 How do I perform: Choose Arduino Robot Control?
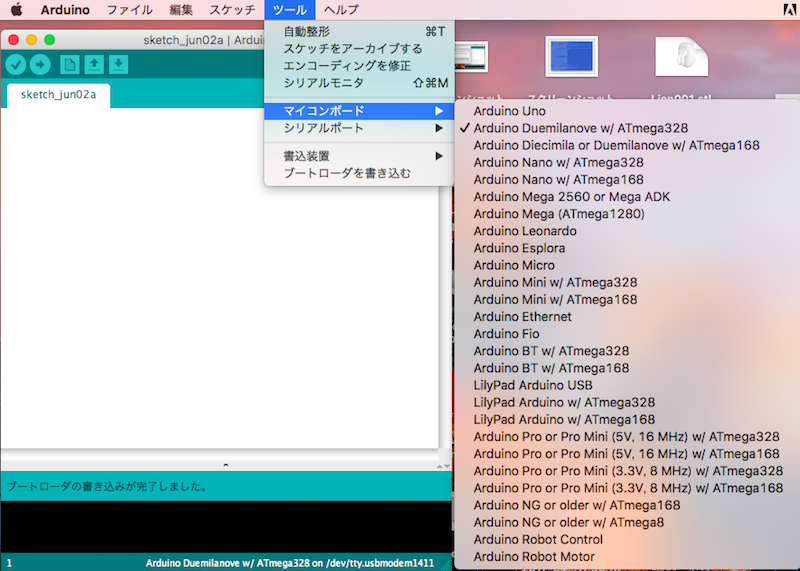[x=627, y=539]
